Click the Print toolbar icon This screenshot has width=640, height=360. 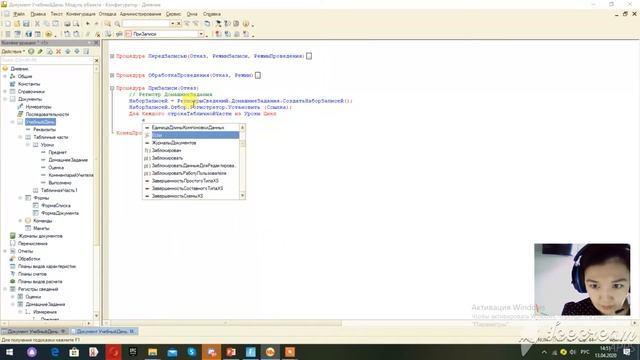67,24
